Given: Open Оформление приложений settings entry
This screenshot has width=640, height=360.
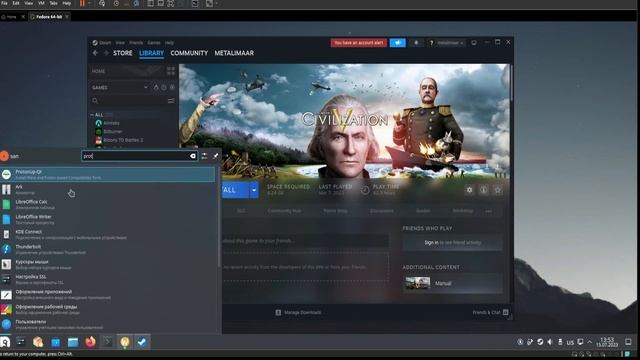Looking at the screenshot, I should pyautogui.click(x=108, y=295).
